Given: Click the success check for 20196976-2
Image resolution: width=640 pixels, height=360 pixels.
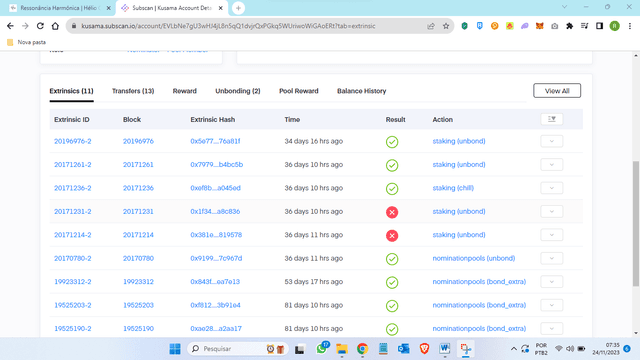Looking at the screenshot, I should 392,142.
